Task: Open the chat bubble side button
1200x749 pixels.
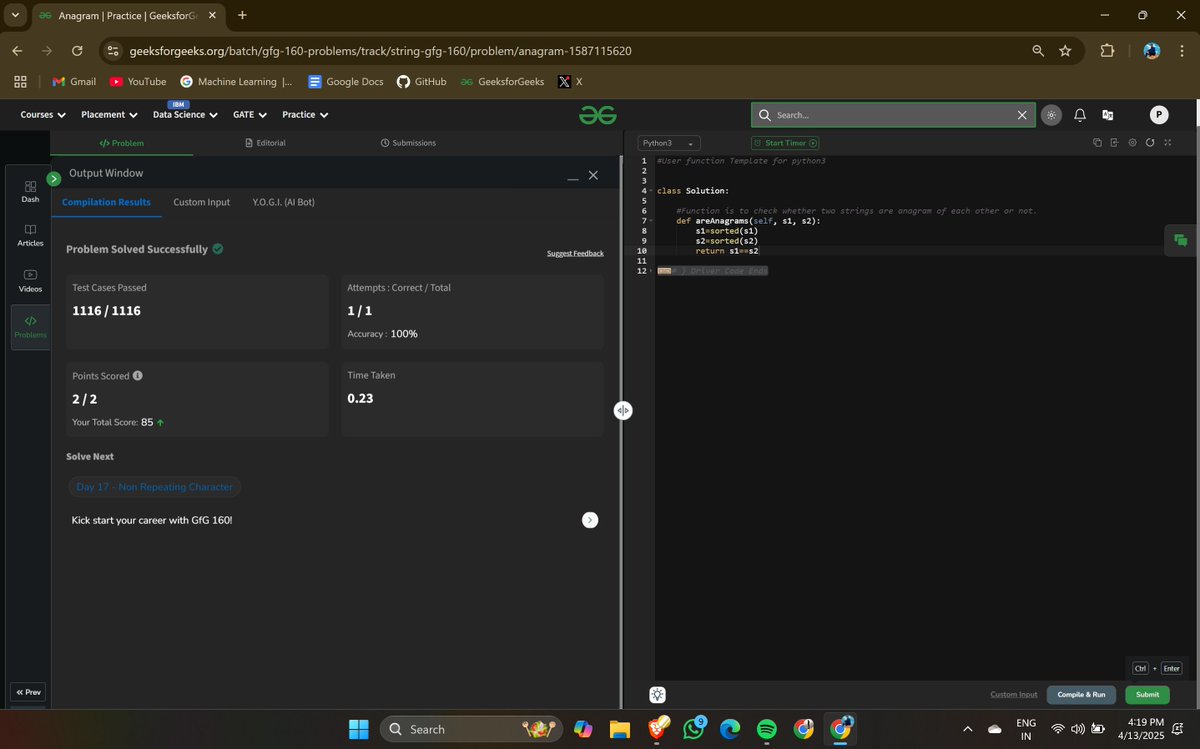Action: point(1181,240)
